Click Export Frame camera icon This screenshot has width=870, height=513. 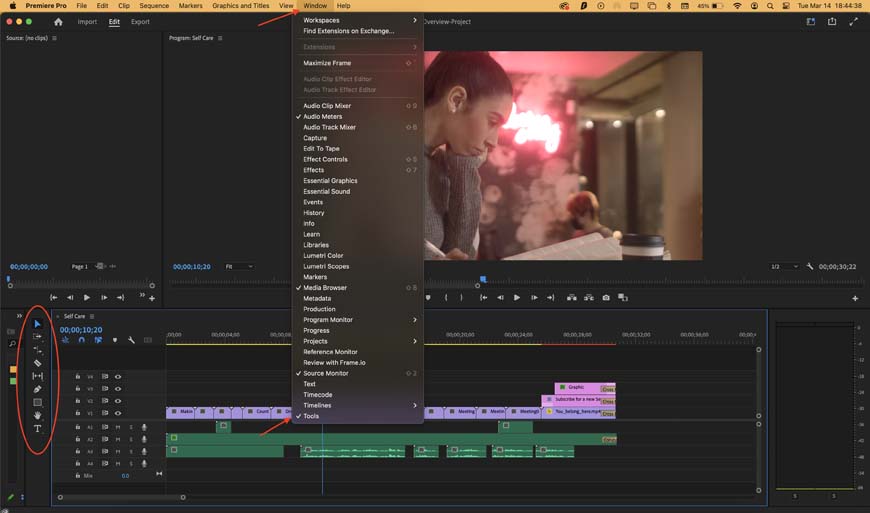click(605, 297)
